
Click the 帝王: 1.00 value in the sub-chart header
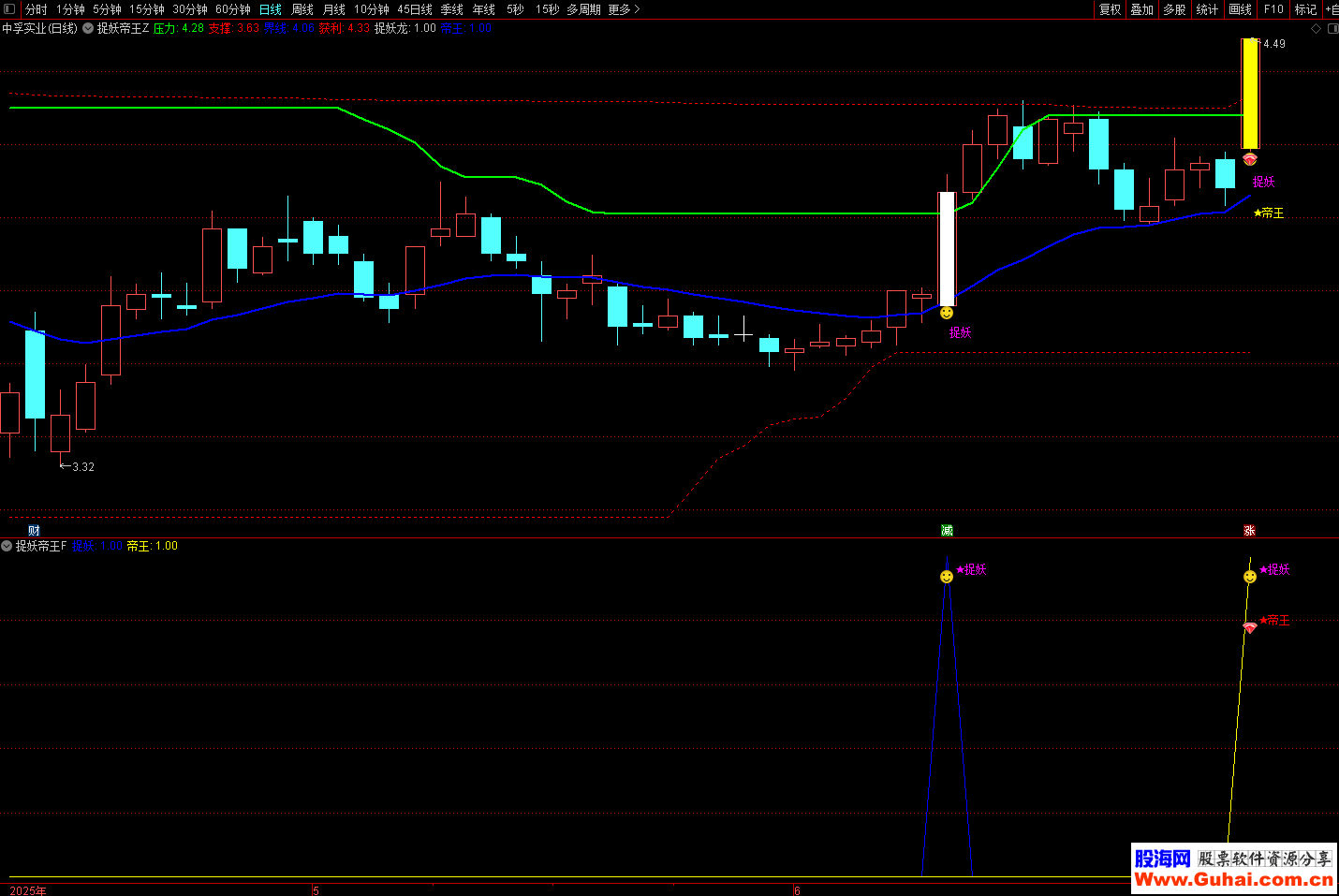click(153, 546)
